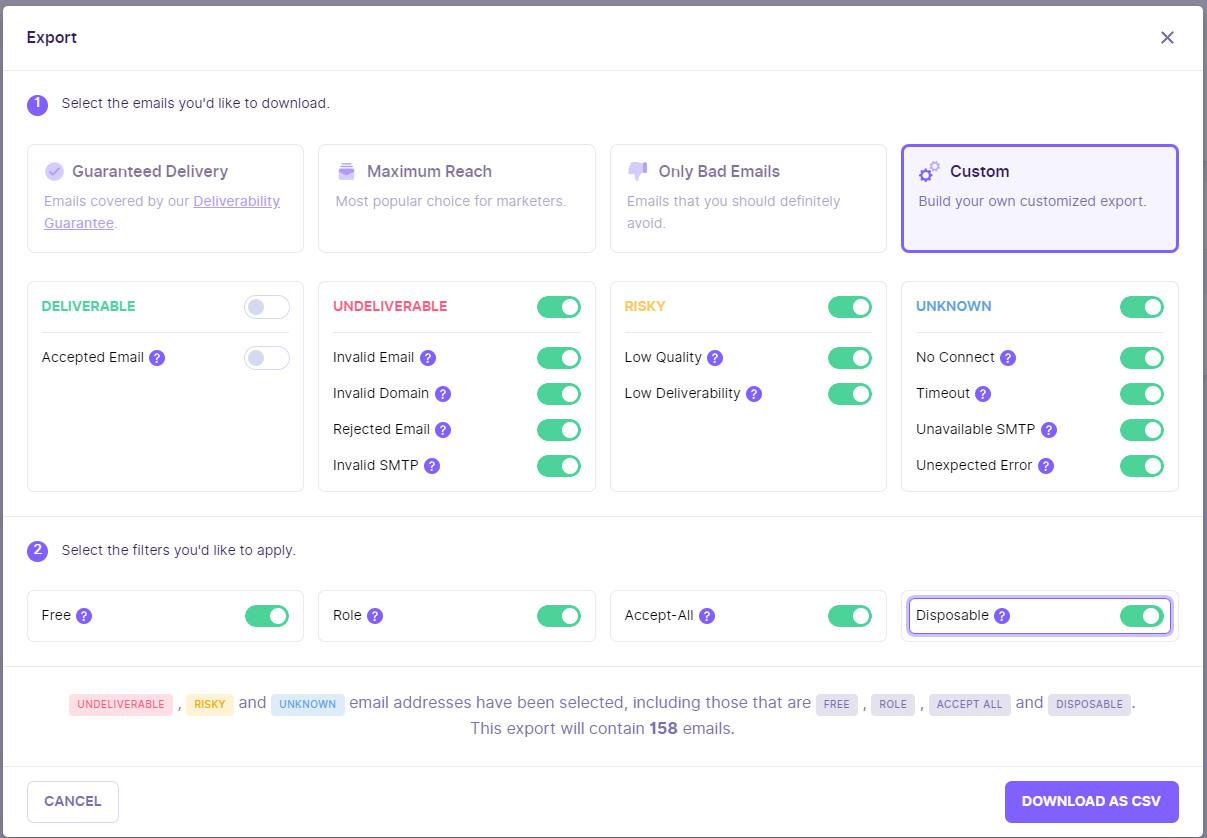Show info icon for Unavailable SMTP
The width and height of the screenshot is (1207, 838).
(x=1049, y=430)
